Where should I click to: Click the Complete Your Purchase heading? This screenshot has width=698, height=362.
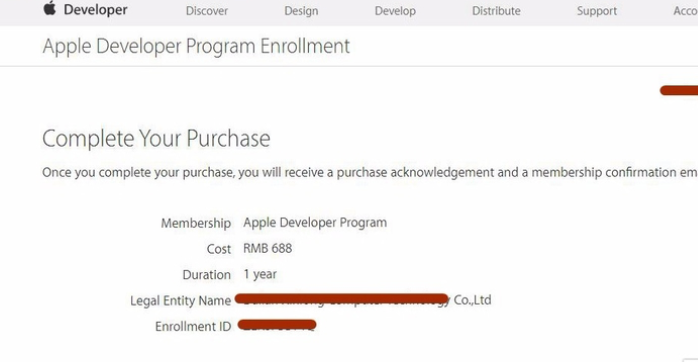pos(156,138)
